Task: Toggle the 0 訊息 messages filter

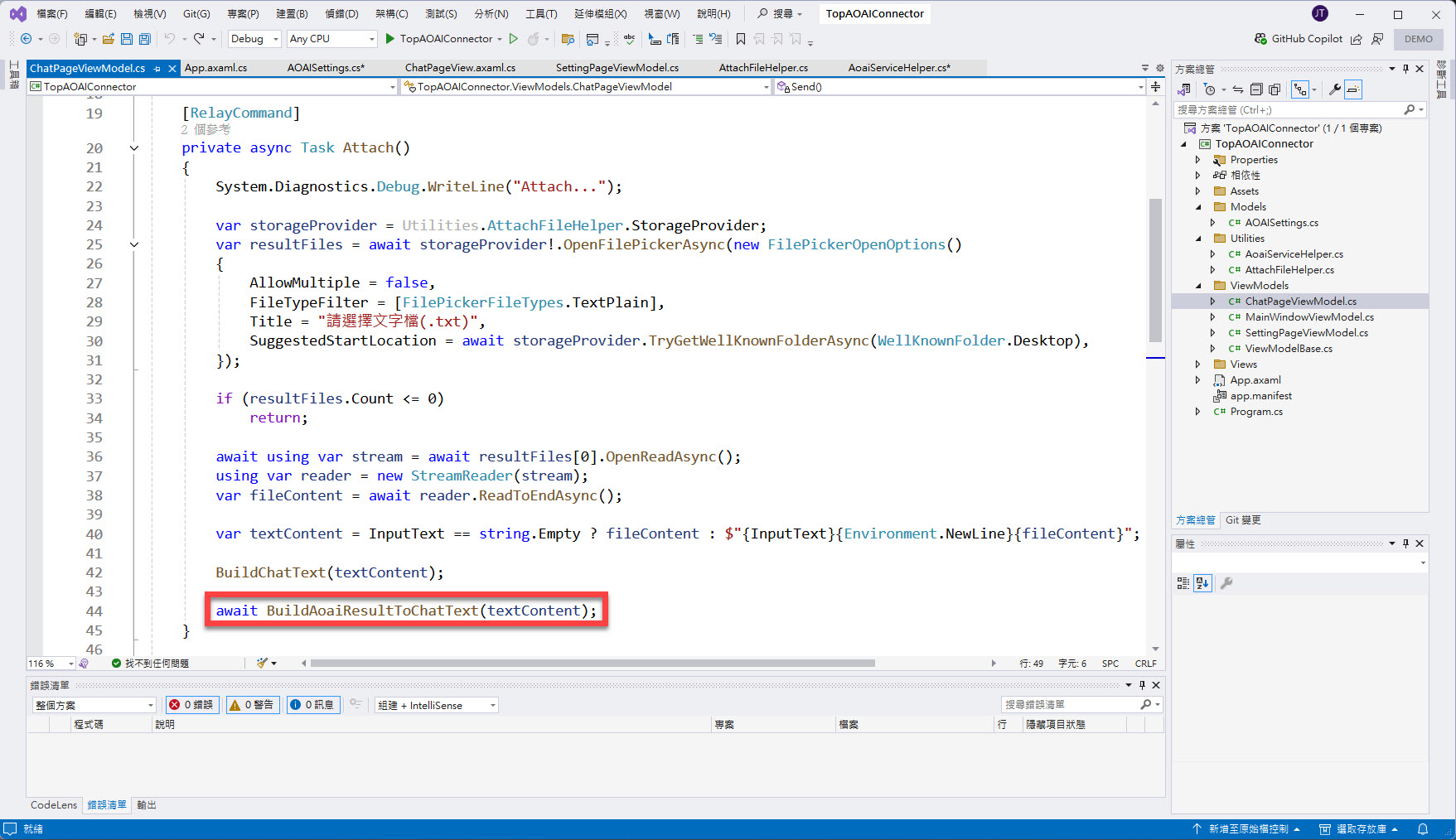Action: [313, 705]
